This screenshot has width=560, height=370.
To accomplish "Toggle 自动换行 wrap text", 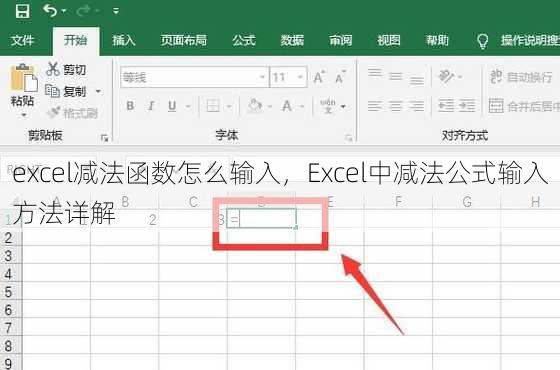I will click(521, 76).
